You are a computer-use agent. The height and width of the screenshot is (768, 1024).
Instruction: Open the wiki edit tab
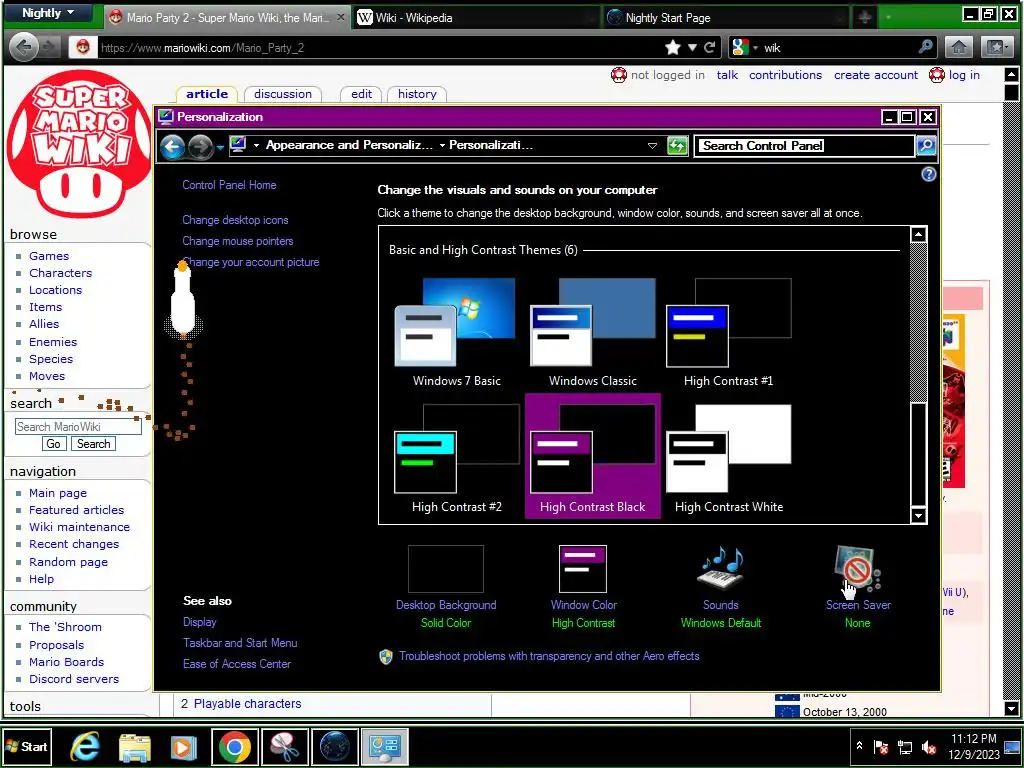point(361,94)
